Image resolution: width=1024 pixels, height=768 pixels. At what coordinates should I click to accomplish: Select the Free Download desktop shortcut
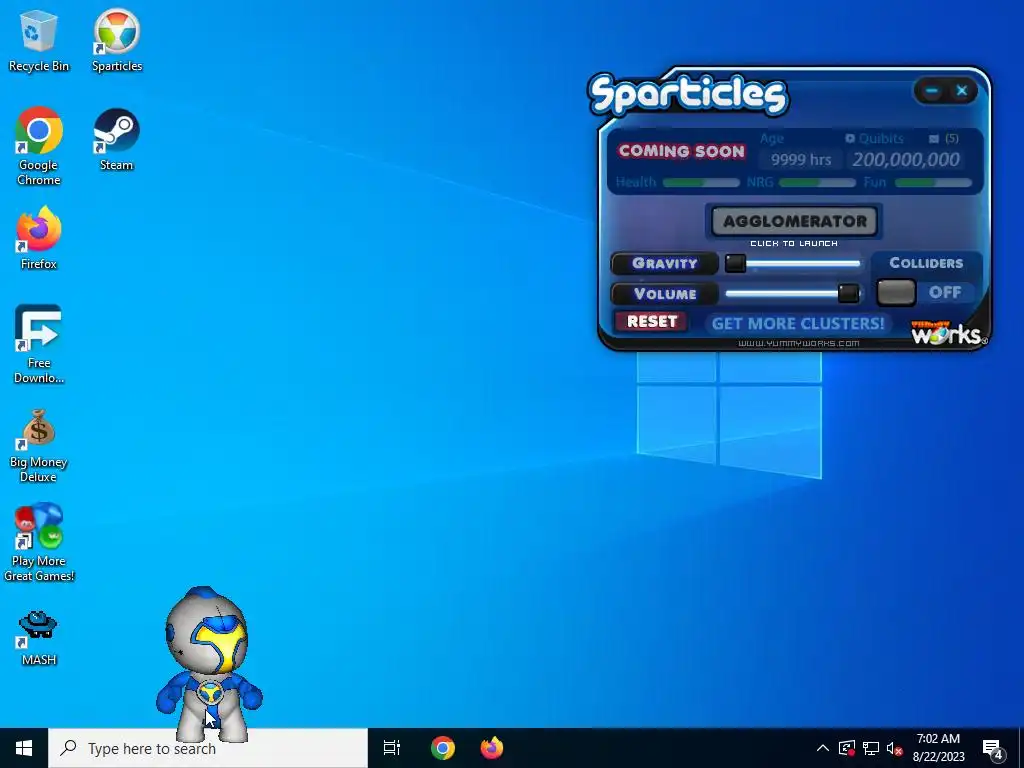[x=39, y=344]
